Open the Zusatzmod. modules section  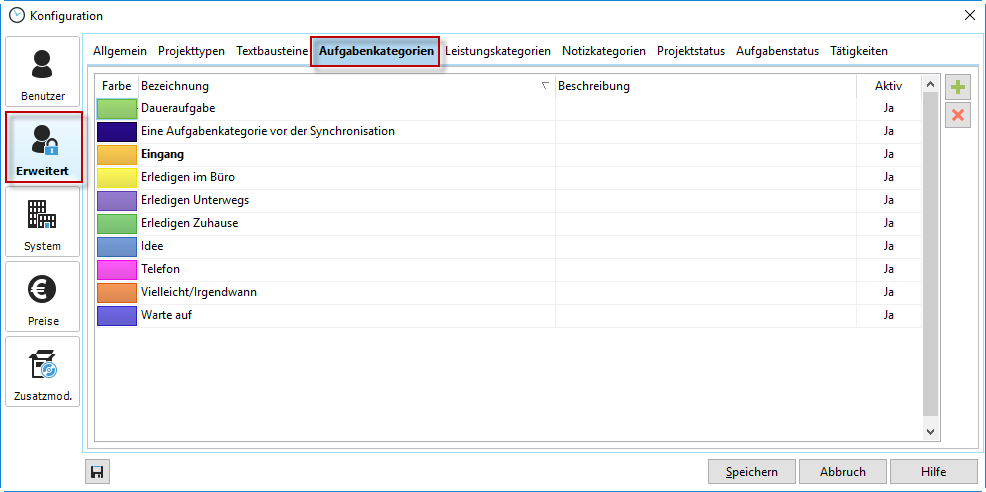click(x=43, y=373)
